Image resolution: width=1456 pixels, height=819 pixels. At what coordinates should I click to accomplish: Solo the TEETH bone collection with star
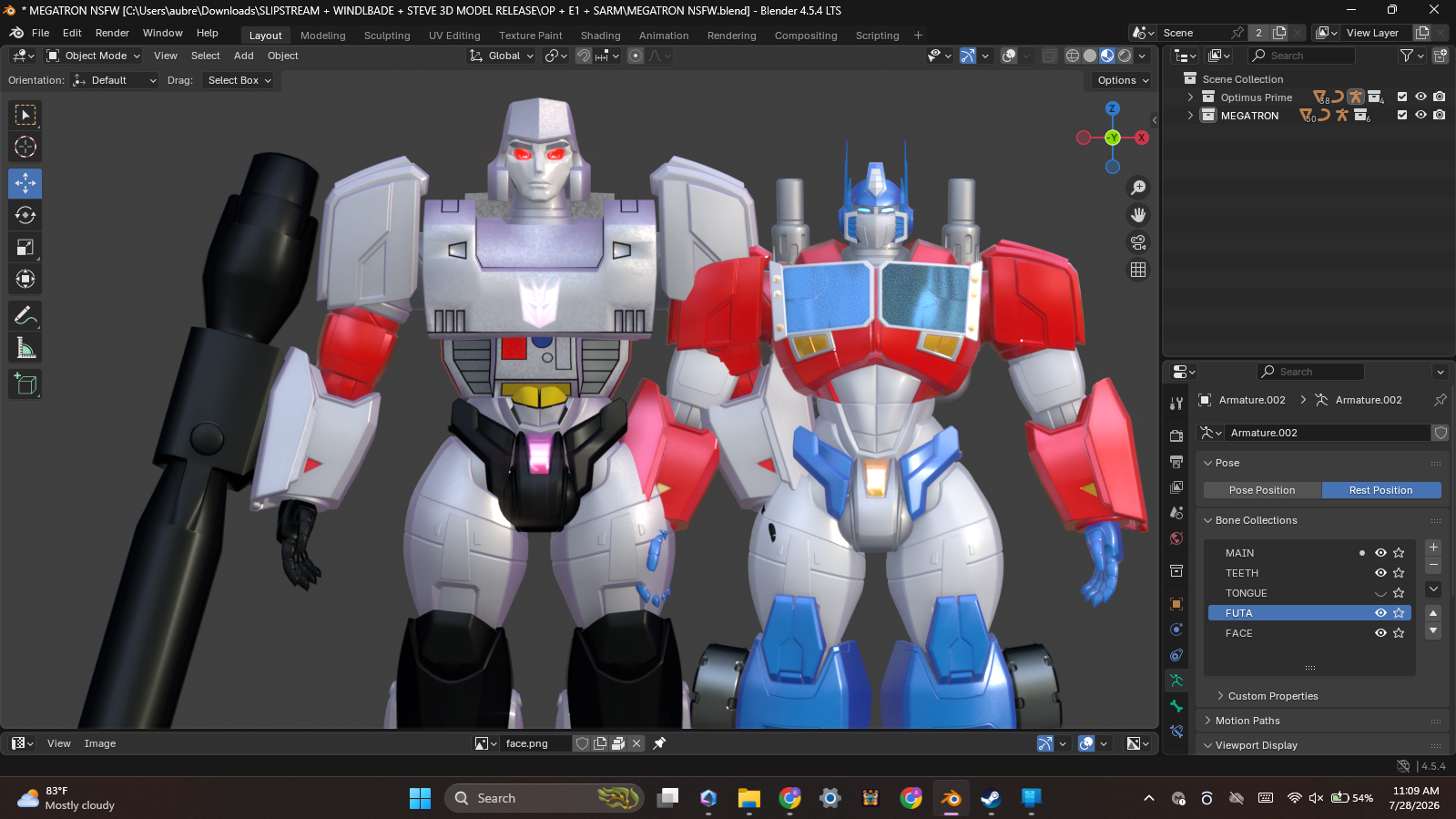1399,573
